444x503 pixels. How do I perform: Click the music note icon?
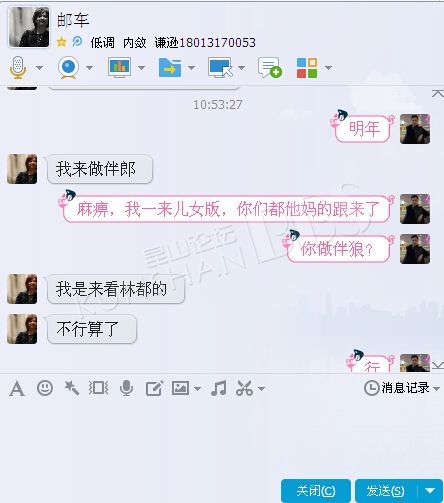(x=219, y=388)
